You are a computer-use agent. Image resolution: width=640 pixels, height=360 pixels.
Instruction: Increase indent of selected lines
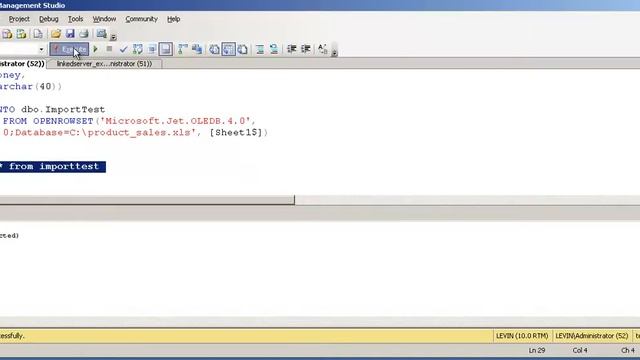point(306,49)
